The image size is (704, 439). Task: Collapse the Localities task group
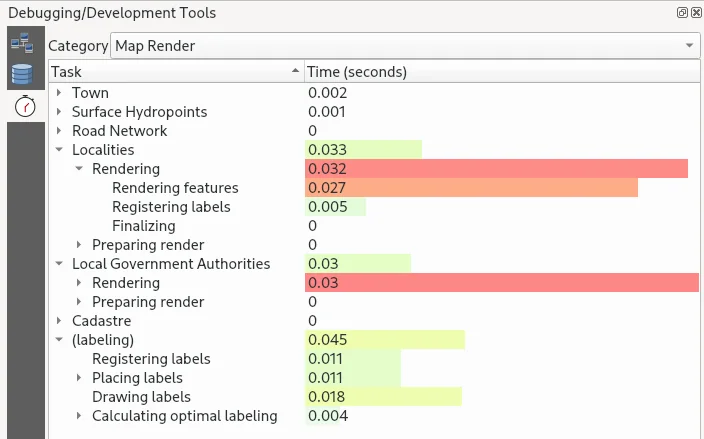59,150
